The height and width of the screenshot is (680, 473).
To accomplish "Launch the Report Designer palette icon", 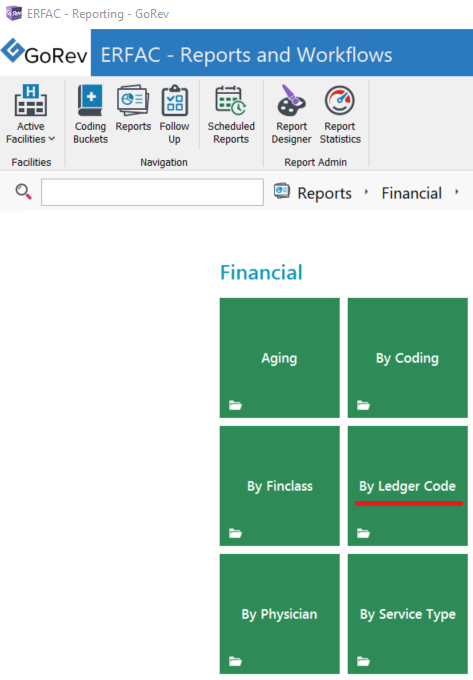I will (291, 100).
